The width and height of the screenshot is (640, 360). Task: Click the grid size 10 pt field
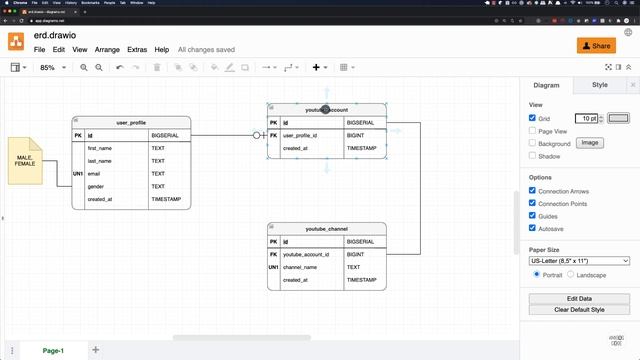pyautogui.click(x=586, y=118)
